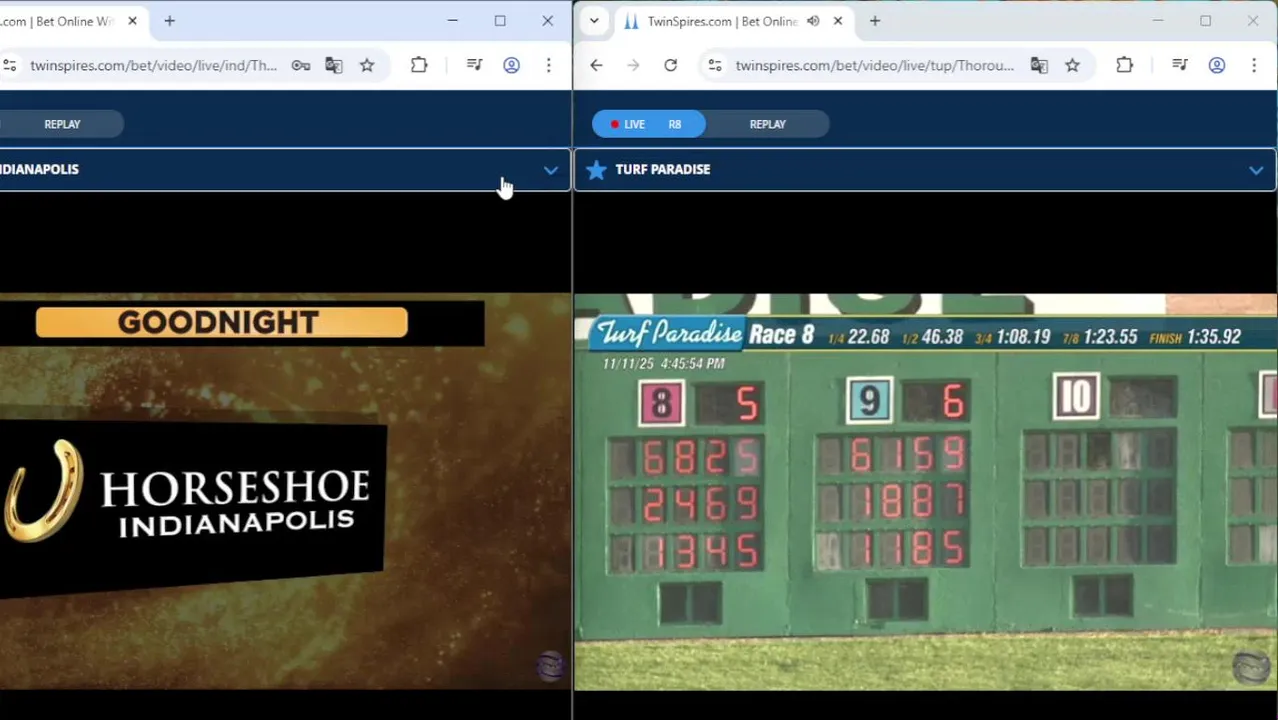Select the left window's address bar URL
Viewport: 1278px width, 720px height.
(153, 65)
